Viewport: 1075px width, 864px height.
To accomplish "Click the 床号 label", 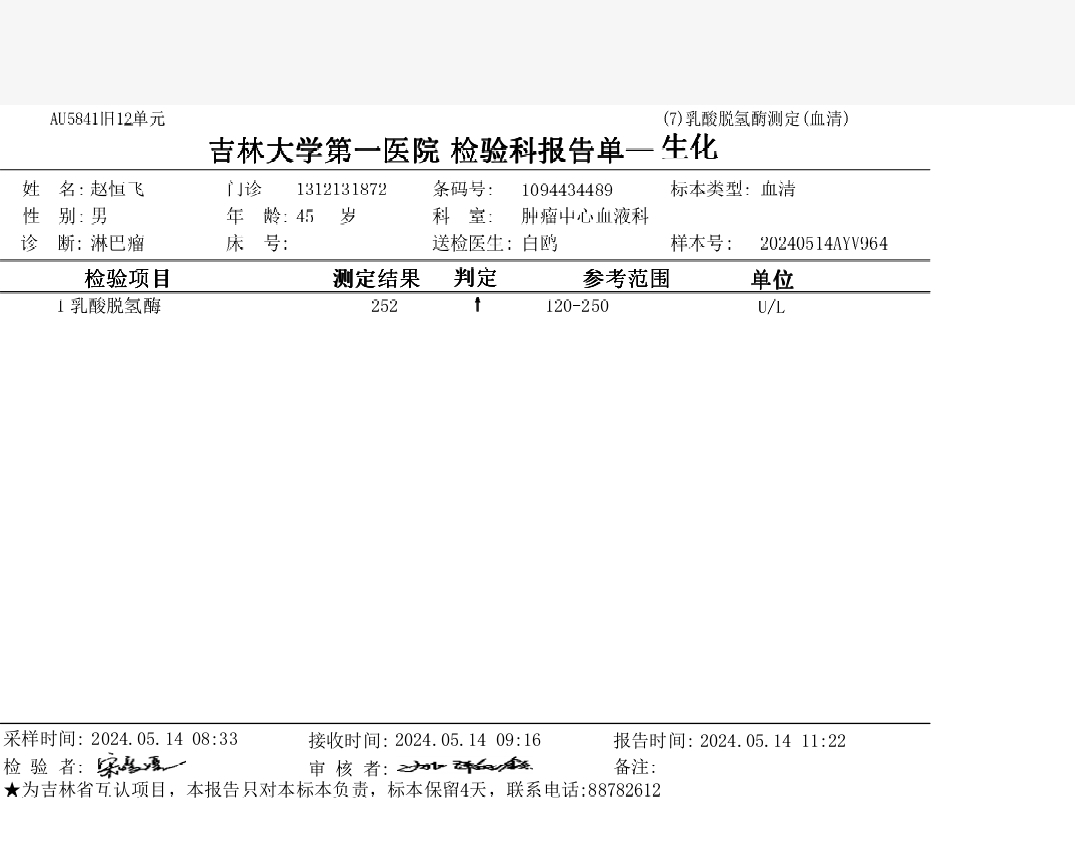I will tap(257, 243).
